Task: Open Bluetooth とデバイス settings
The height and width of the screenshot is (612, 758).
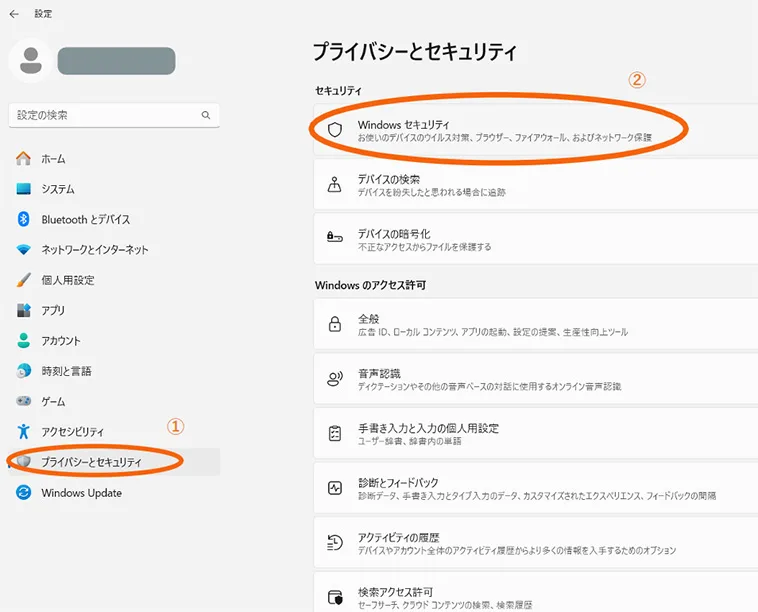Action: pyautogui.click(x=114, y=219)
